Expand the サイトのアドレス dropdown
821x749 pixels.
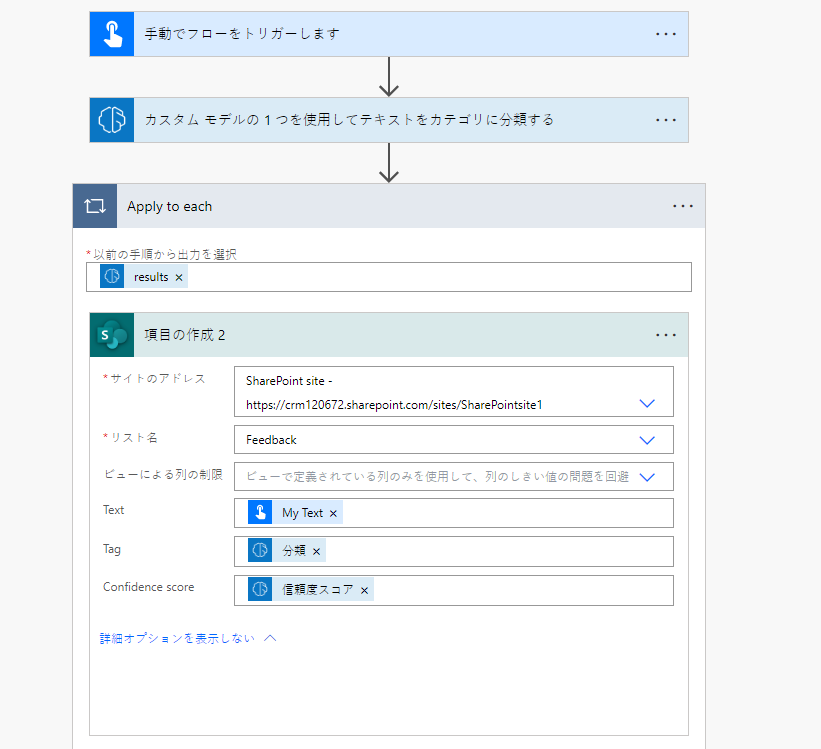click(x=647, y=403)
